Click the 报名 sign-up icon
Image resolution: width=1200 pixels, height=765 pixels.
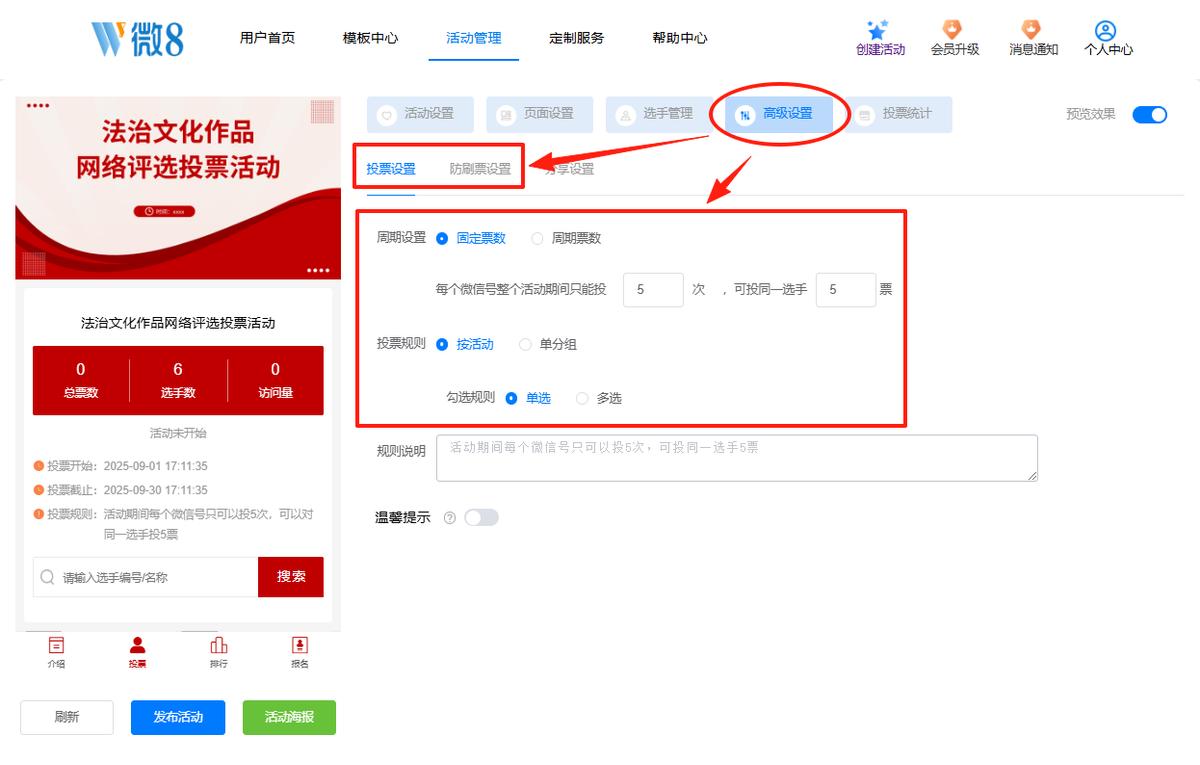299,645
